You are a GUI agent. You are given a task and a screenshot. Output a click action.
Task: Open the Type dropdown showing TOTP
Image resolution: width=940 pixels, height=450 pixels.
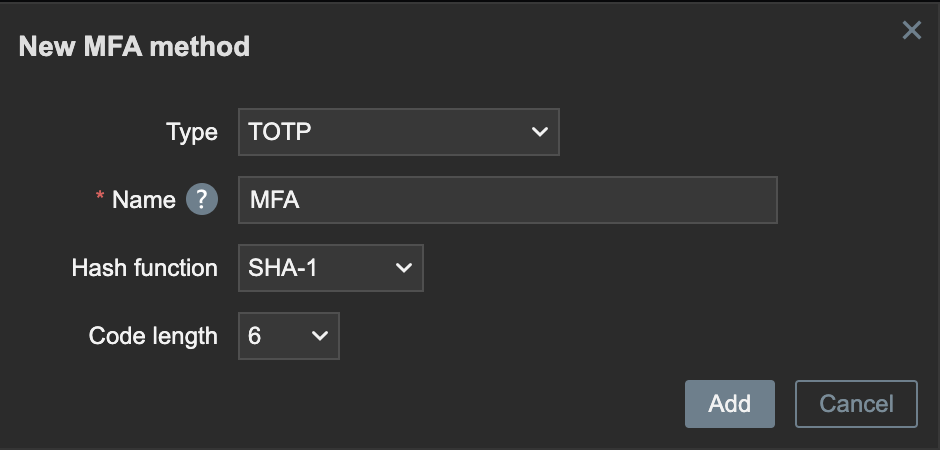point(399,132)
